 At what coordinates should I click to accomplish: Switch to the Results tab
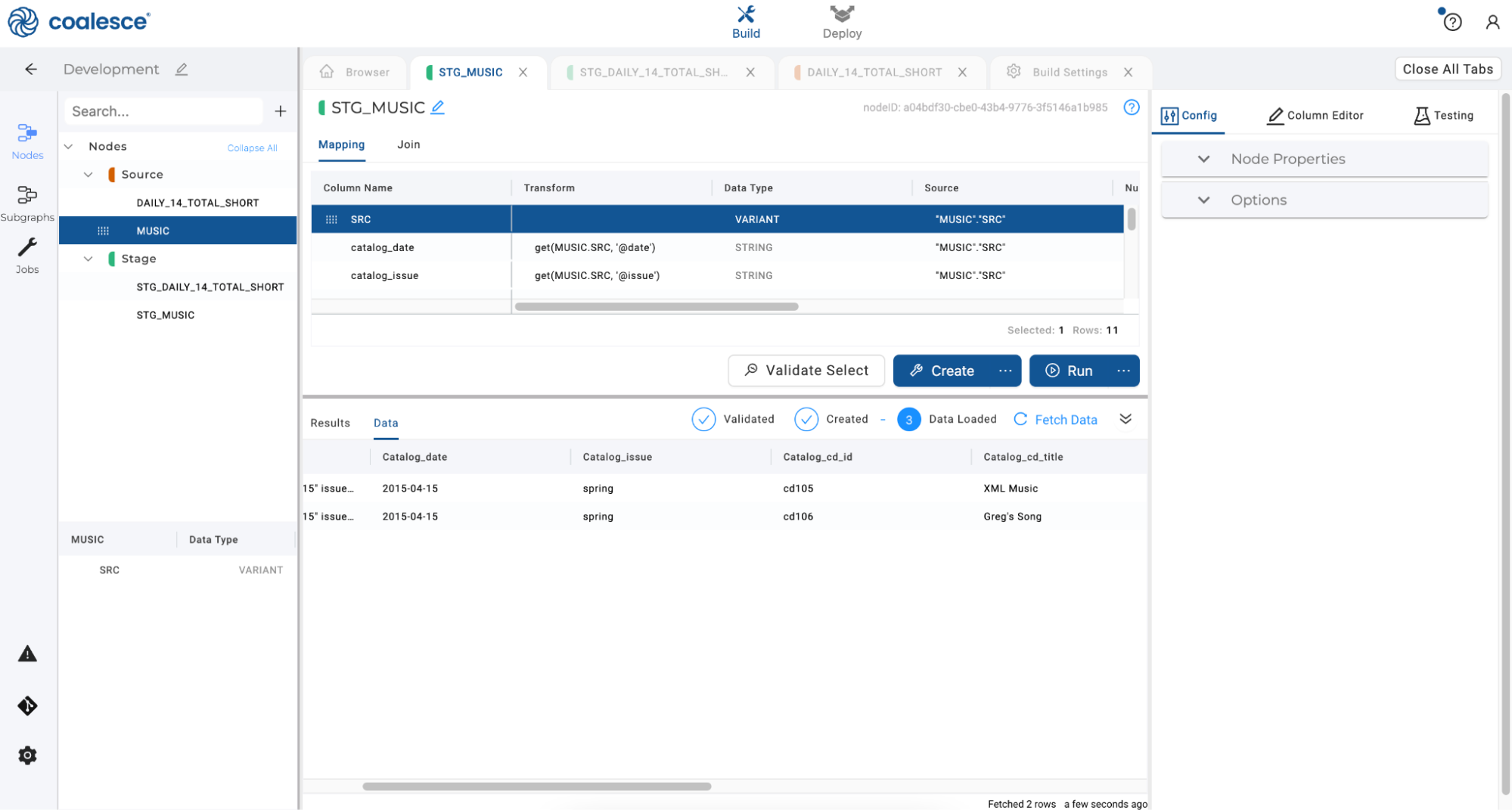[330, 423]
